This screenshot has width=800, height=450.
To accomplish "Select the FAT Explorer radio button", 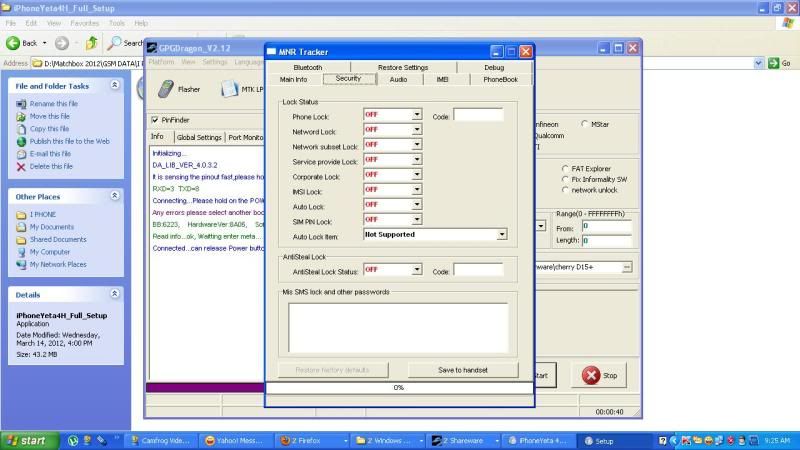I will 565,168.
